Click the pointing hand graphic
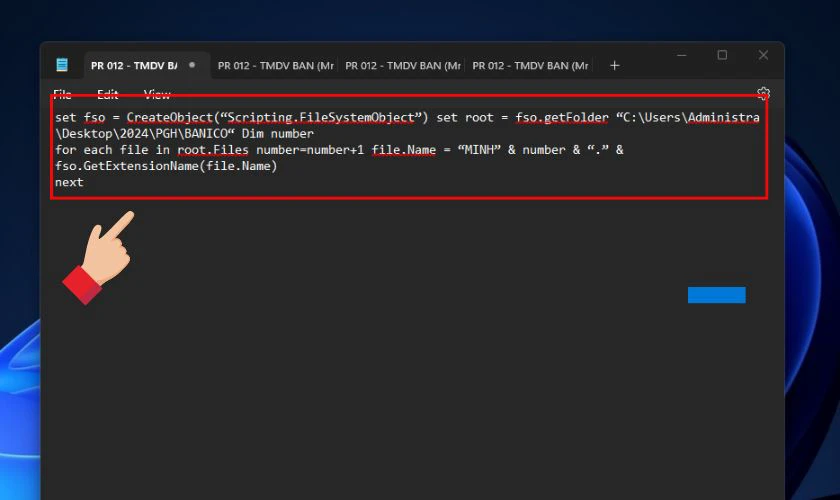 tap(103, 254)
